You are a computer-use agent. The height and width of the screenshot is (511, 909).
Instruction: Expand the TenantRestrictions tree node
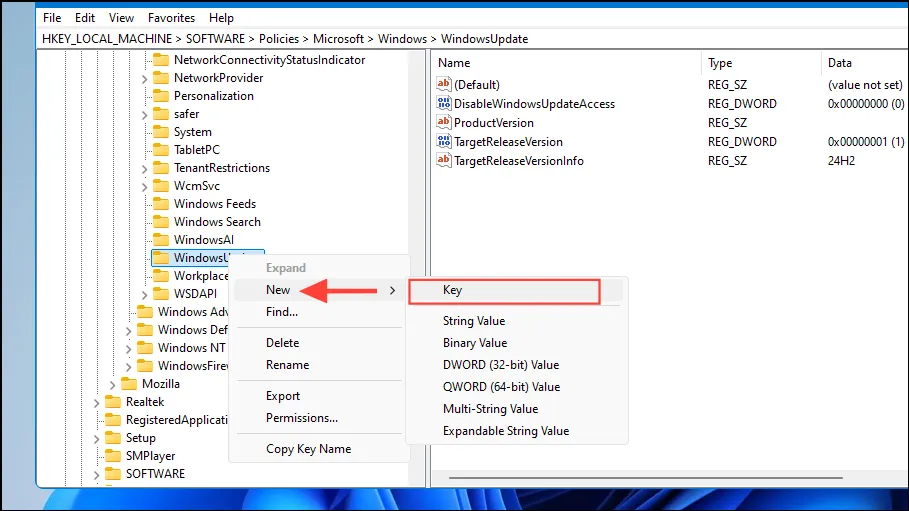tap(145, 169)
